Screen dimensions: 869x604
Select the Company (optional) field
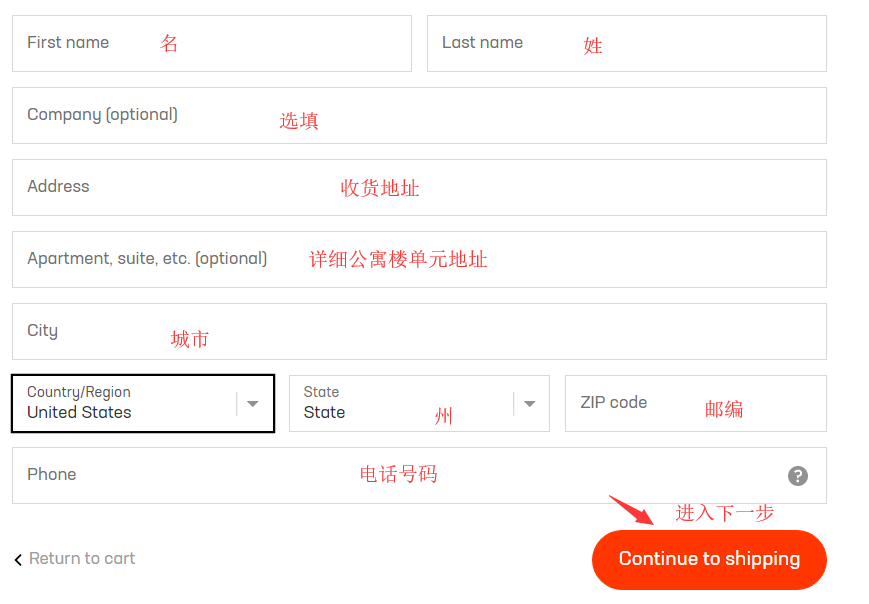419,115
